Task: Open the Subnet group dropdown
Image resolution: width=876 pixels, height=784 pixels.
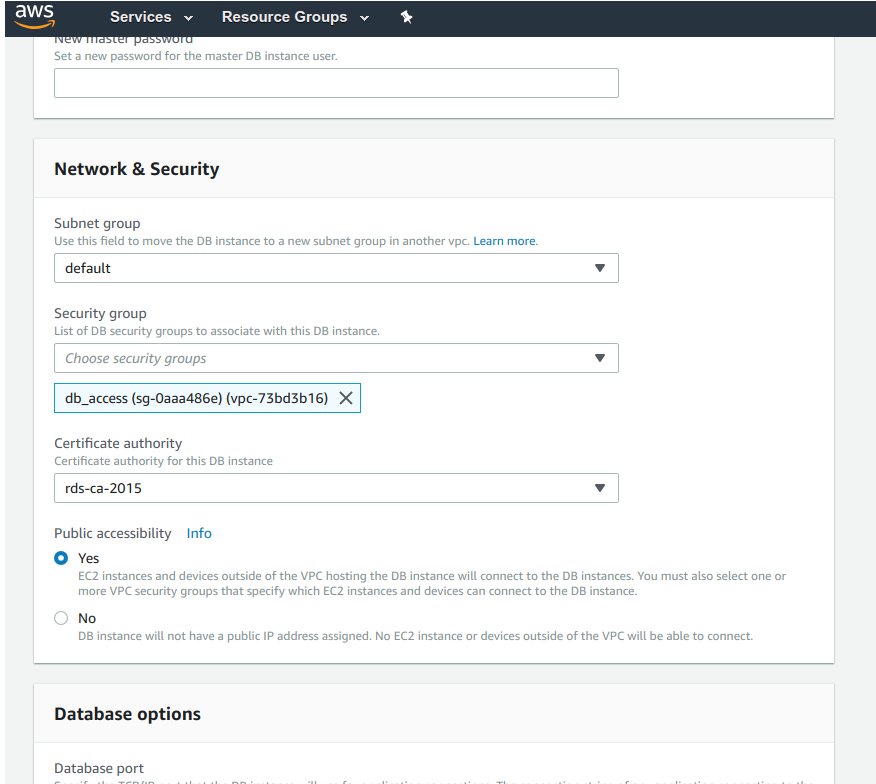Action: (x=600, y=268)
